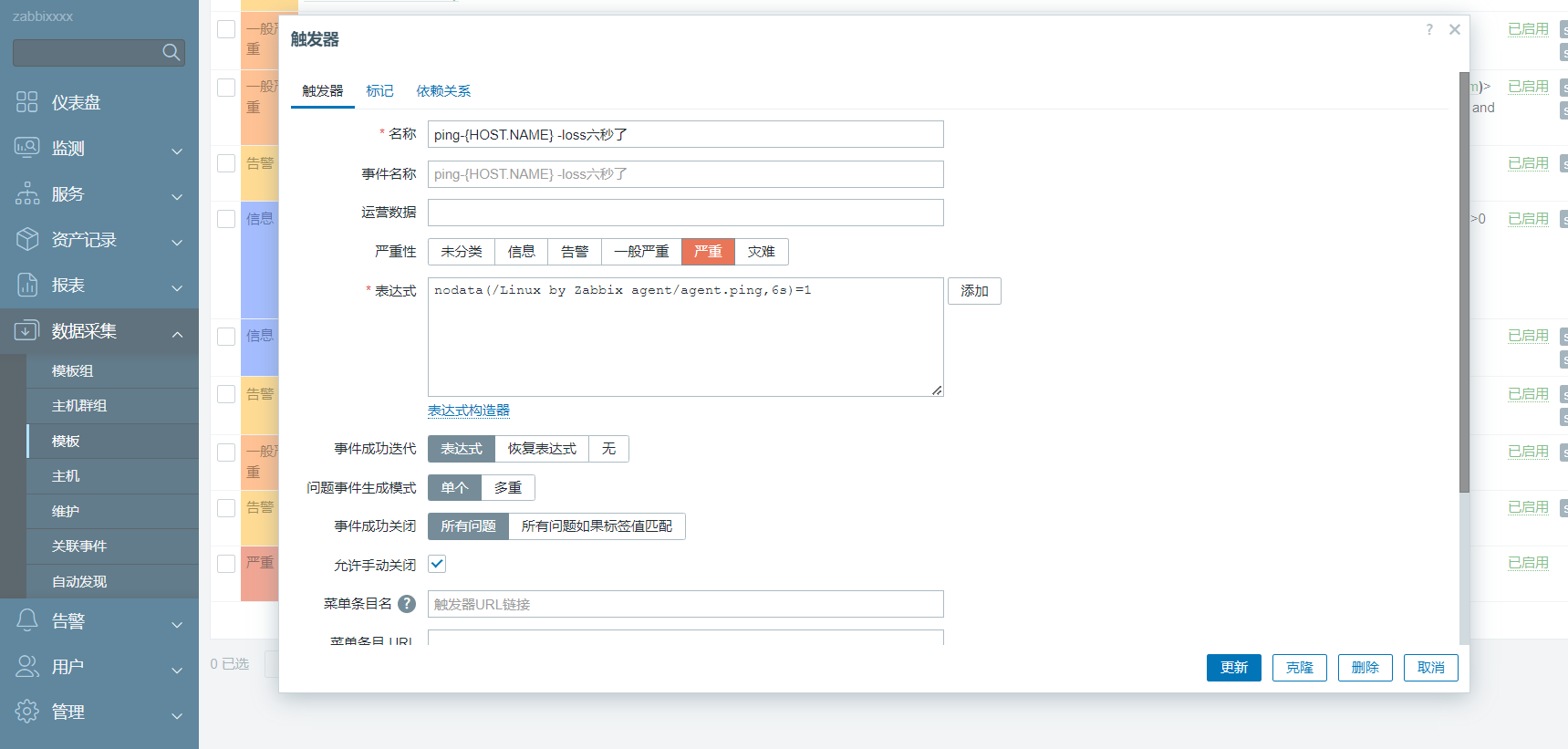Open 主机群组 in the sidebar
1568x749 pixels.
[x=113, y=406]
